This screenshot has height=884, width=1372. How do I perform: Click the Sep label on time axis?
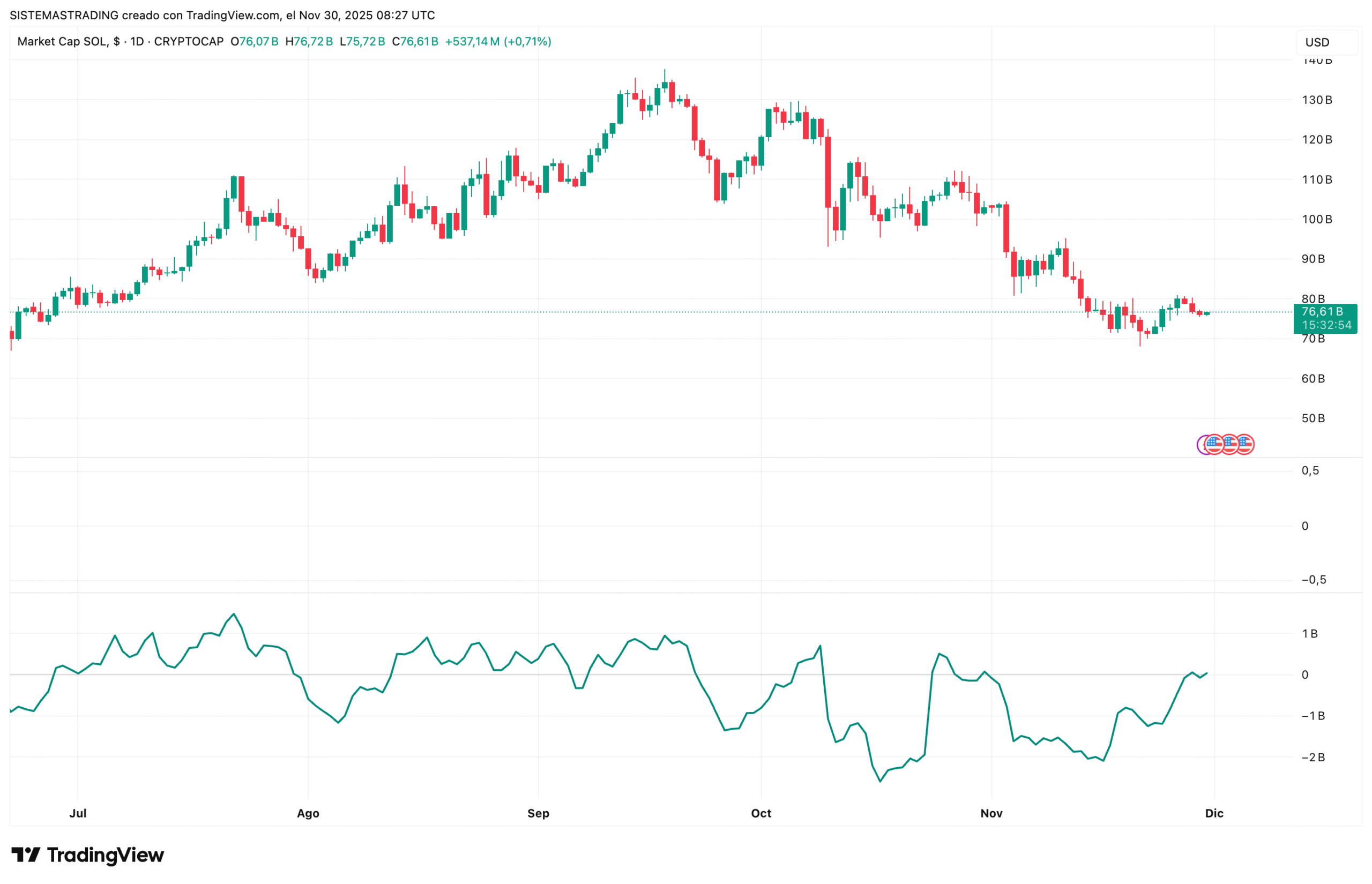coord(539,813)
